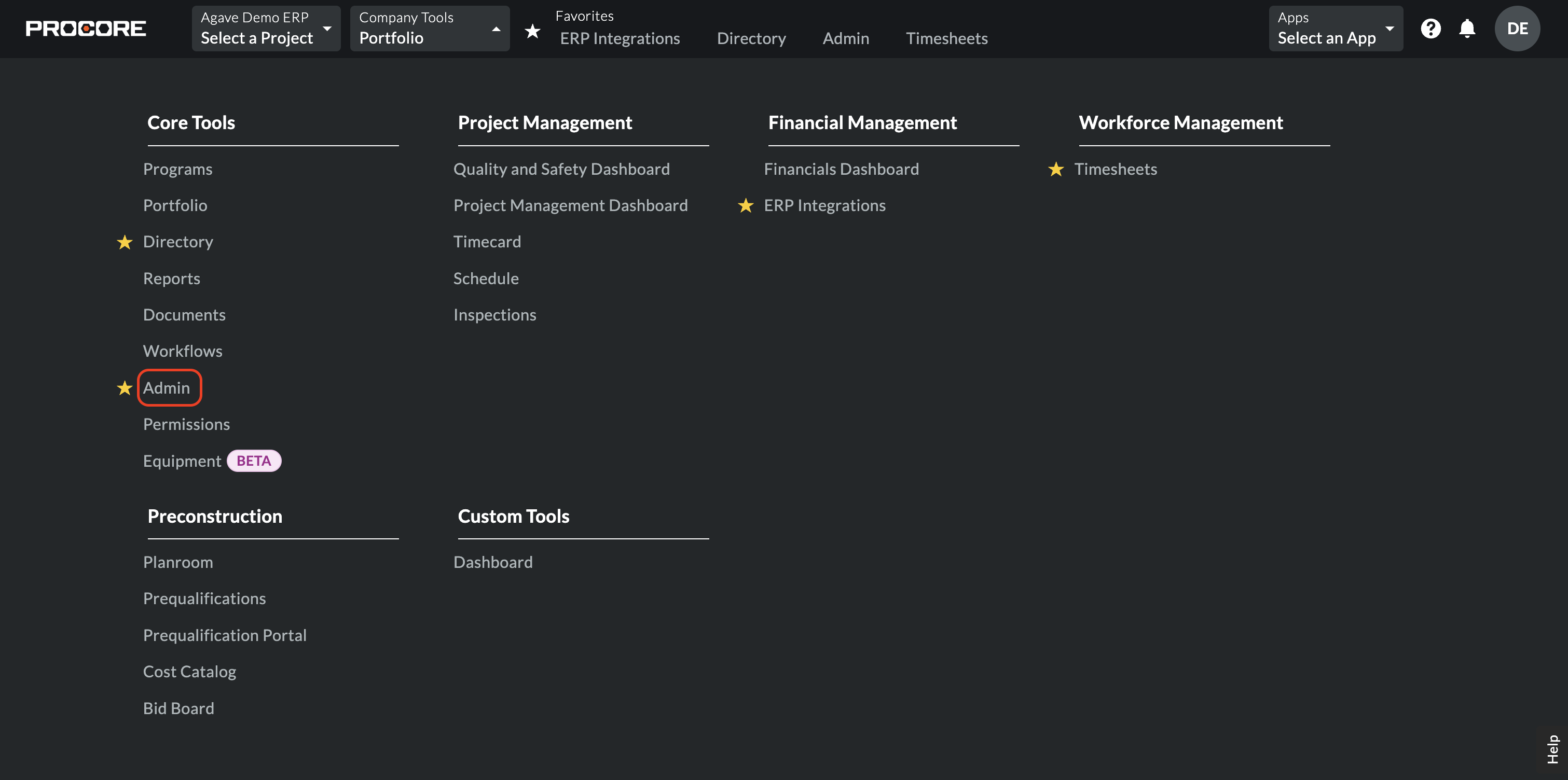Open the DE user avatar menu
This screenshot has height=780, width=1568.
1517,29
